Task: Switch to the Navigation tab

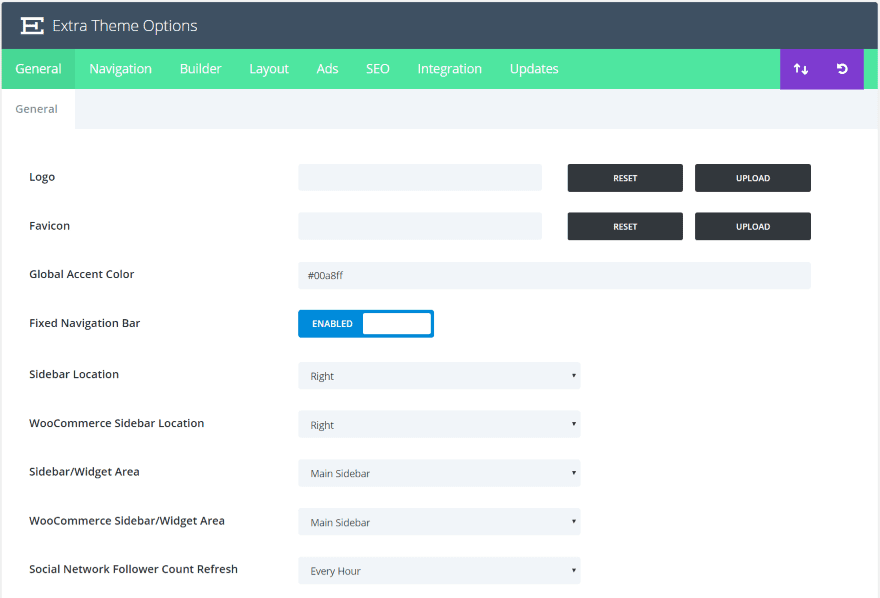Action: click(120, 69)
